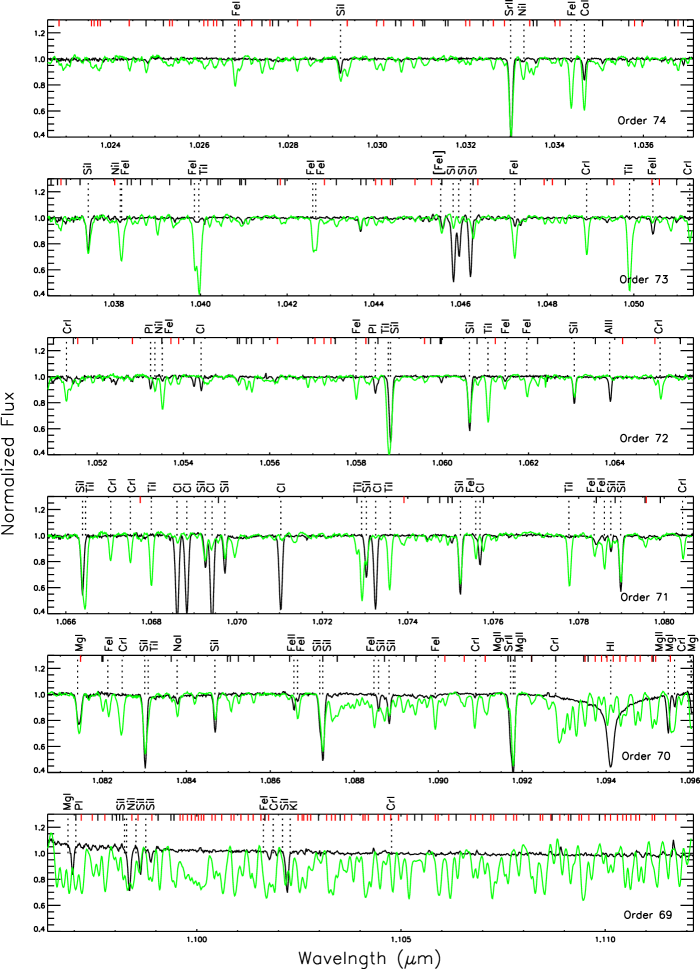Viewport: 700px width, 969px height.
Task: Click the 1.030 wavelength tick label
Action: click(x=377, y=146)
